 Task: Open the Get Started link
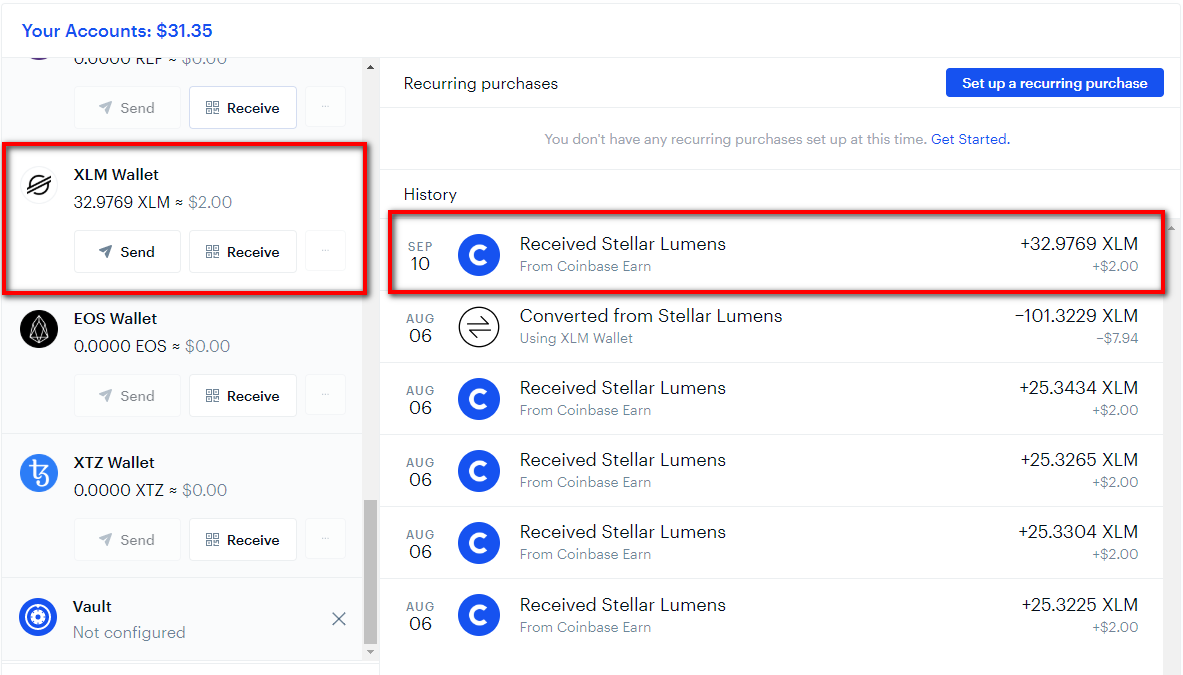970,139
